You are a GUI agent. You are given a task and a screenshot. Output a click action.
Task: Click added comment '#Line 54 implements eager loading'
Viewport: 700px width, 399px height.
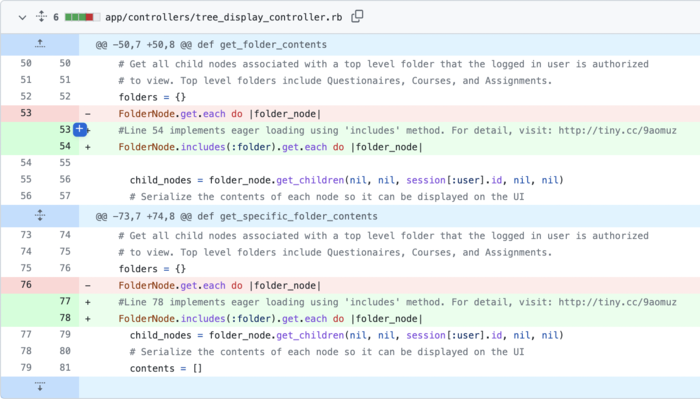[x=397, y=130]
